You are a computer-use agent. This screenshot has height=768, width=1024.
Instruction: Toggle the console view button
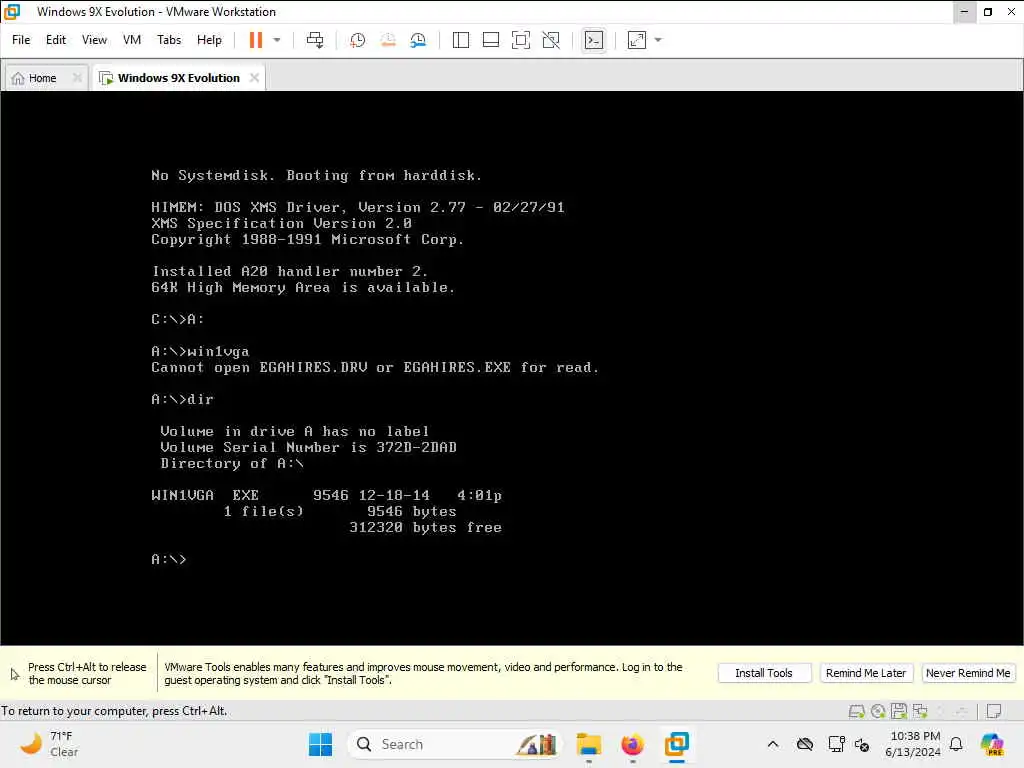tap(593, 40)
